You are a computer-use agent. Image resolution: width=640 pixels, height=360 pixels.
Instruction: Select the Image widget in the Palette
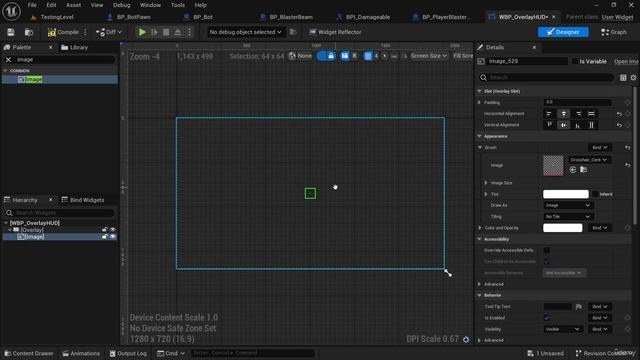(x=60, y=80)
